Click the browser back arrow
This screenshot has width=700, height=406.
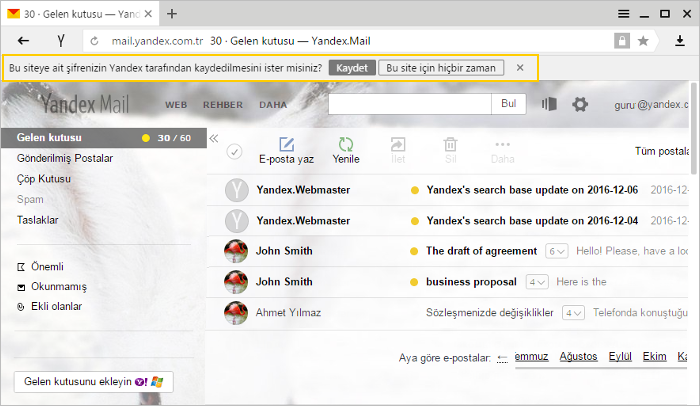coord(23,41)
